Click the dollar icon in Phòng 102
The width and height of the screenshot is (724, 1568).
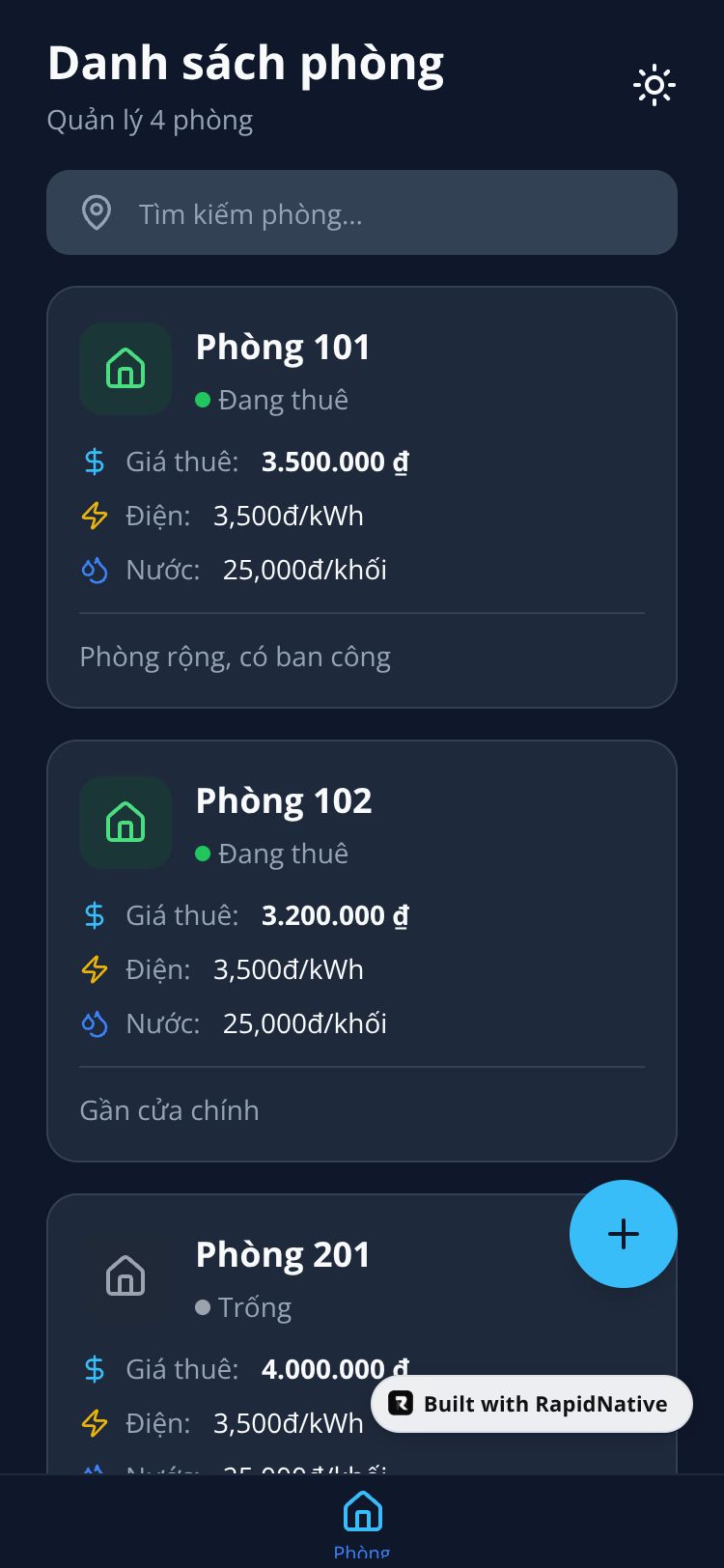[95, 915]
